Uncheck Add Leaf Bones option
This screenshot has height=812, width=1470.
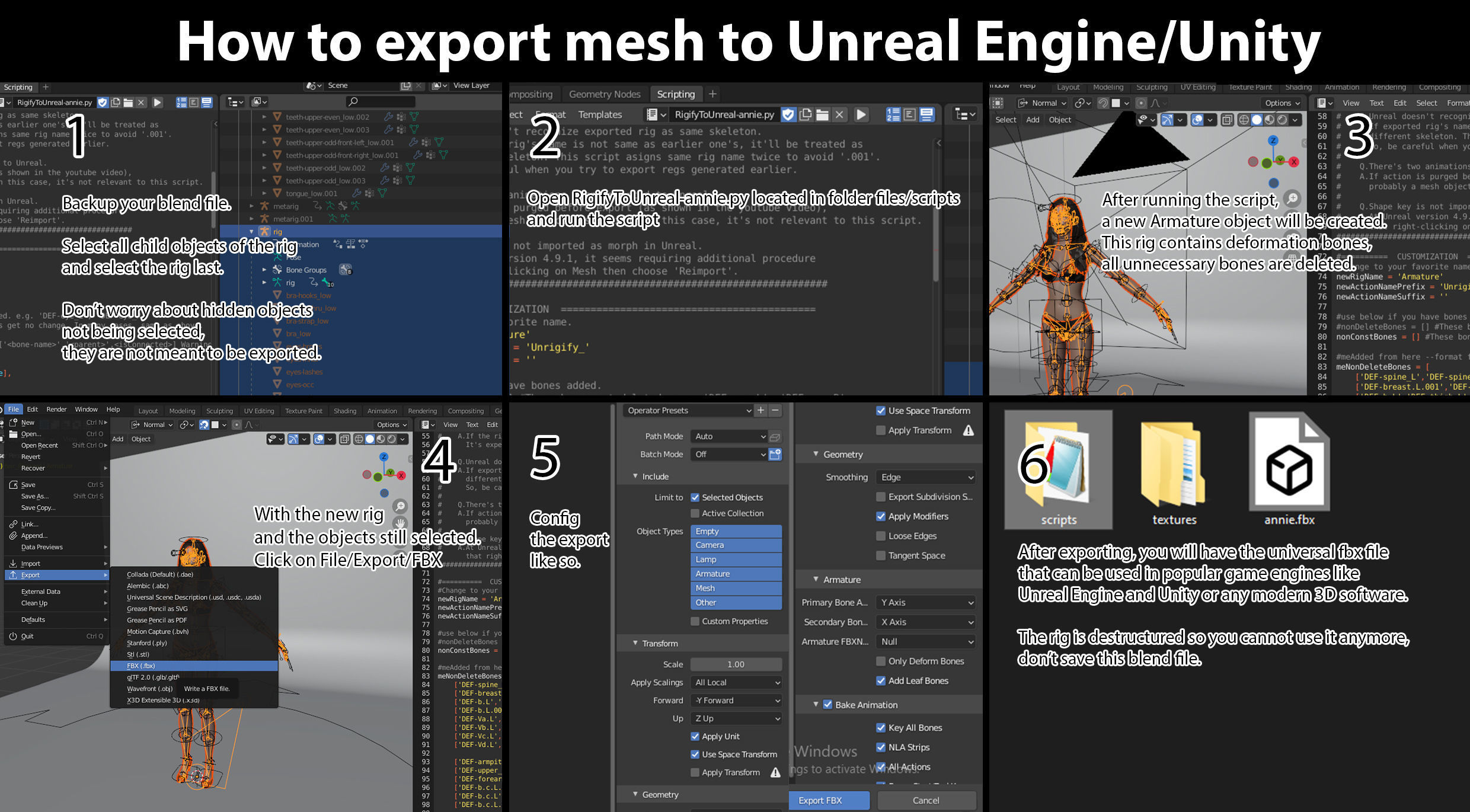click(x=881, y=680)
